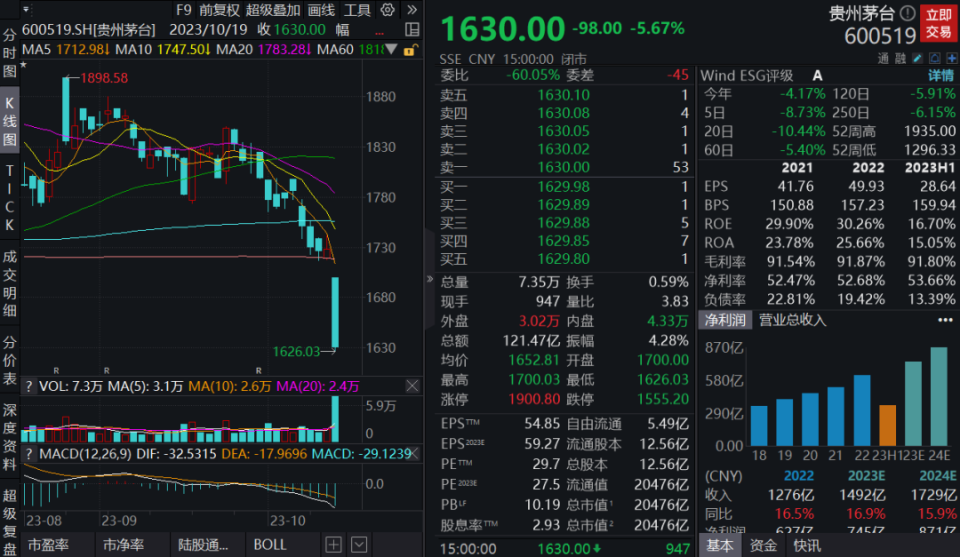
Task: Click the 23H1 orange profit bar
Action: click(x=887, y=425)
